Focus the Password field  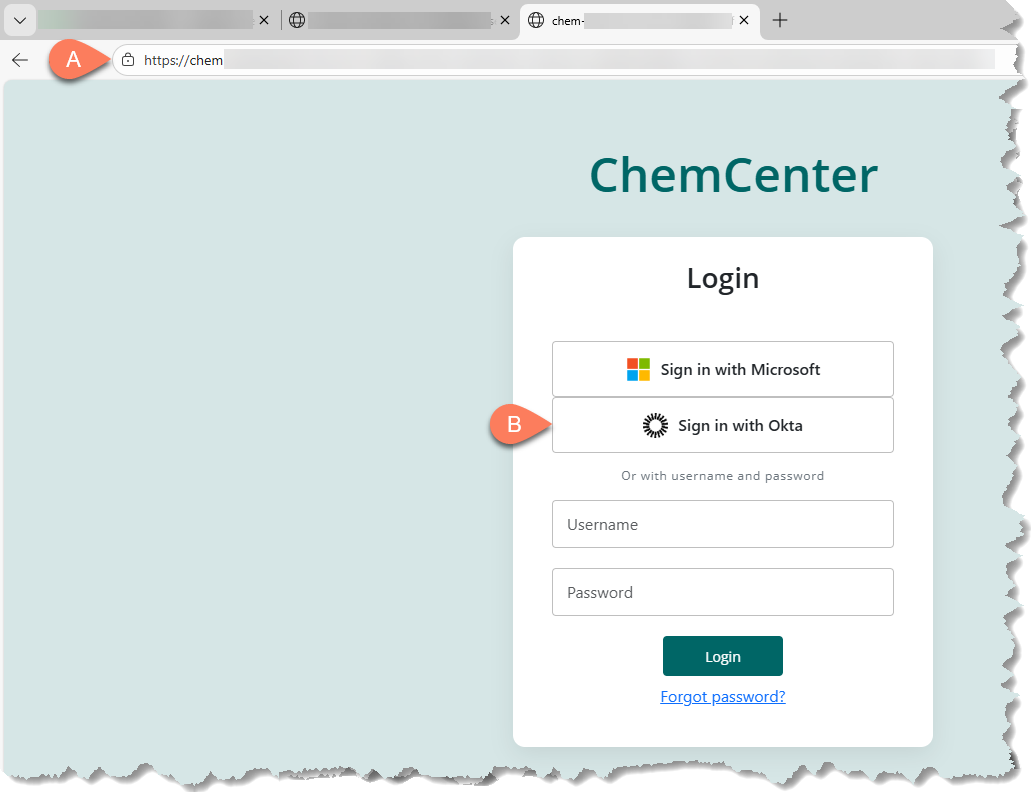tap(723, 592)
